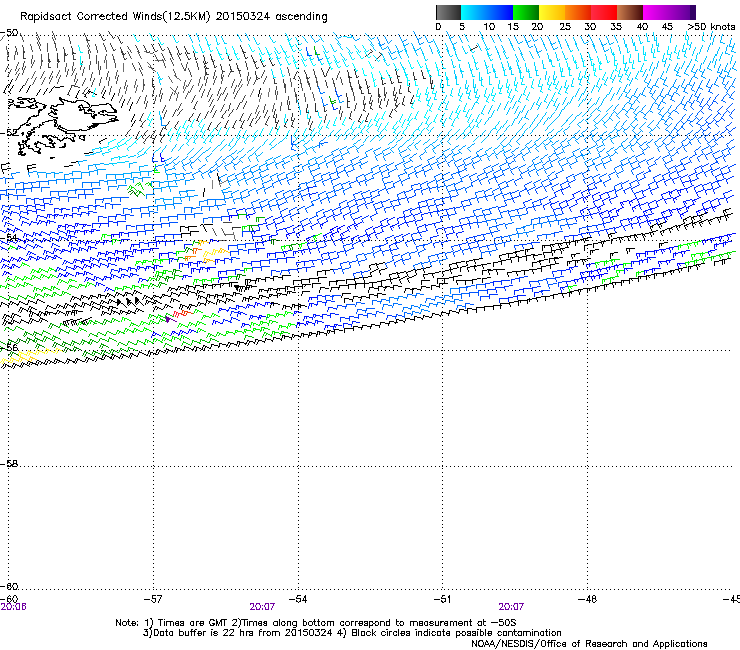The image size is (740, 650).
Task: Click the '-58' latitude axis label
Action: (x=9, y=464)
